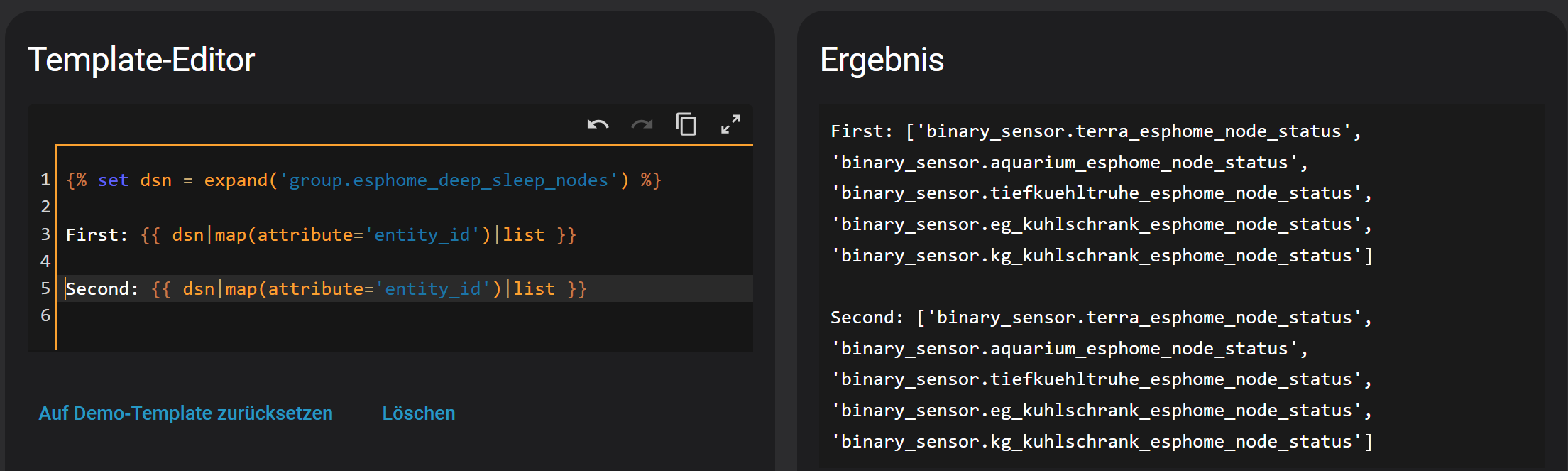Click the 'group.esphome_deep_sleep_nodes' string

[x=449, y=180]
